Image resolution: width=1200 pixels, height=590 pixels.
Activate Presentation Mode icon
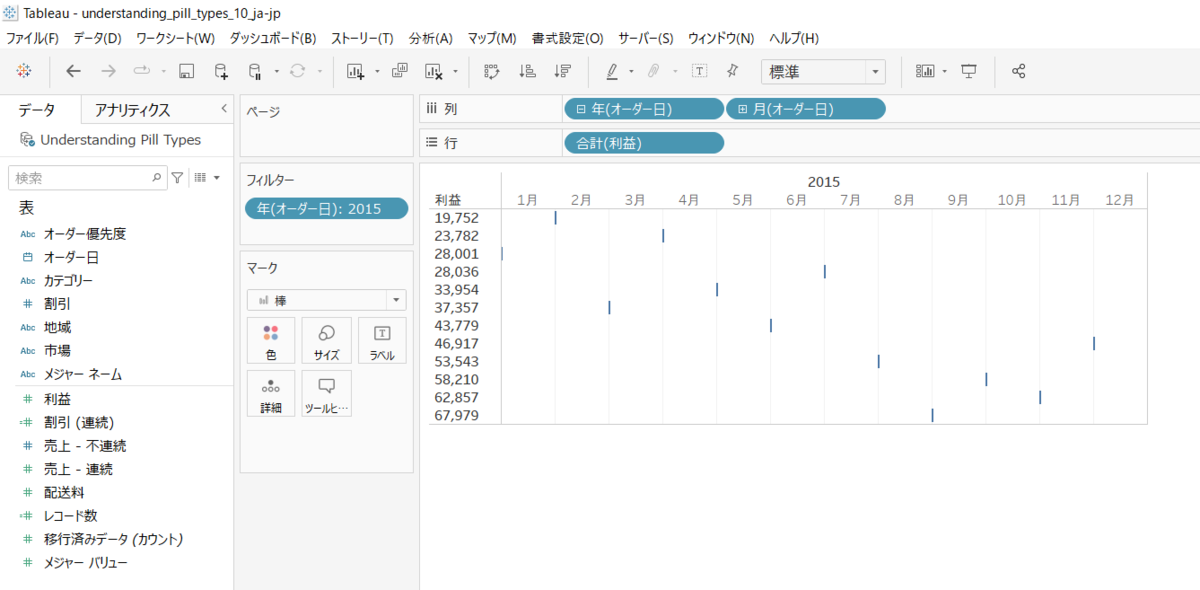[x=970, y=71]
